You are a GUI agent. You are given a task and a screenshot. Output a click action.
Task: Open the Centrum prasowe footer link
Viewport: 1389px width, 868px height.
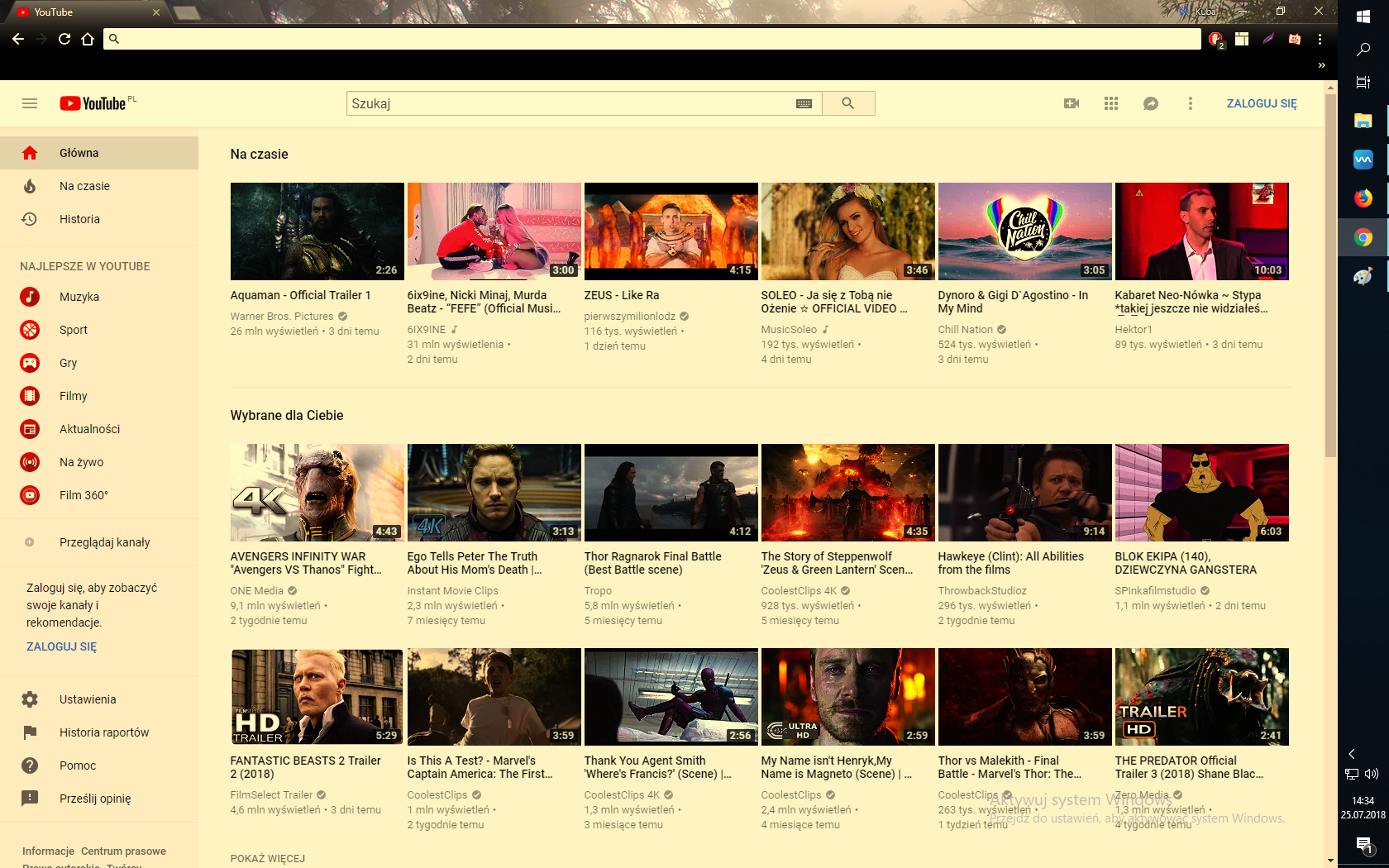[123, 851]
